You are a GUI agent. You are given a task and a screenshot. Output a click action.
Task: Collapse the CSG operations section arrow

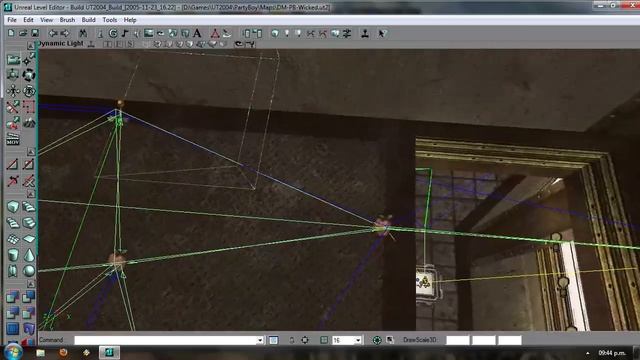point(31,283)
